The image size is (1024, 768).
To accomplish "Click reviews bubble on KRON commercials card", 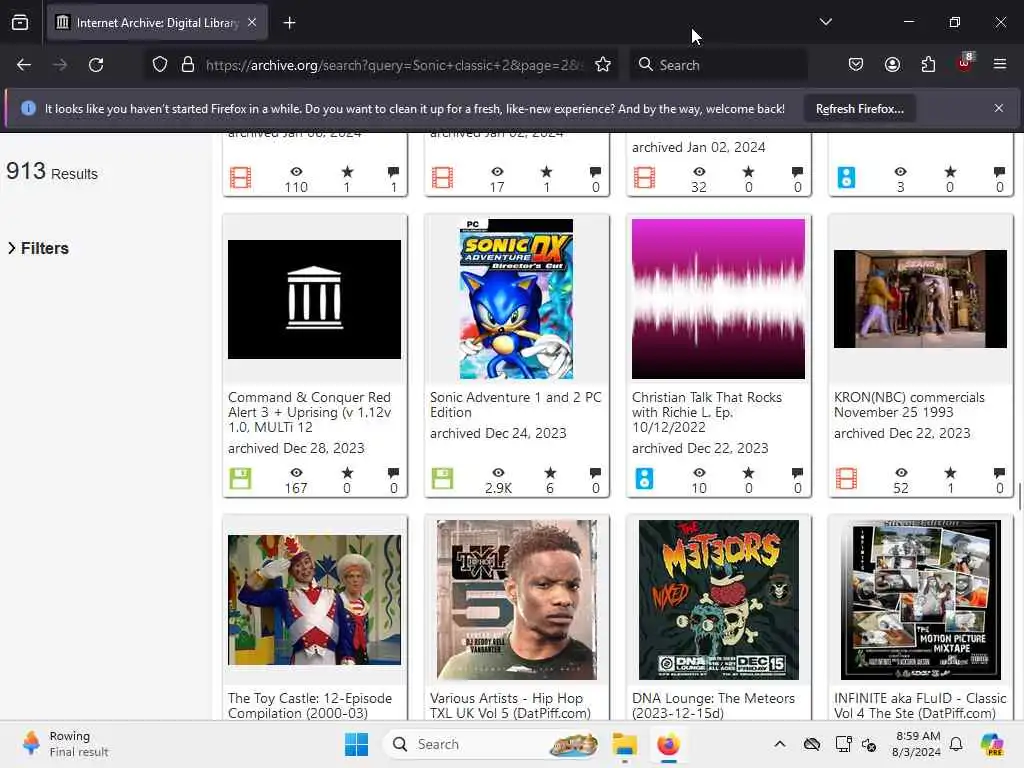I will pyautogui.click(x=999, y=473).
